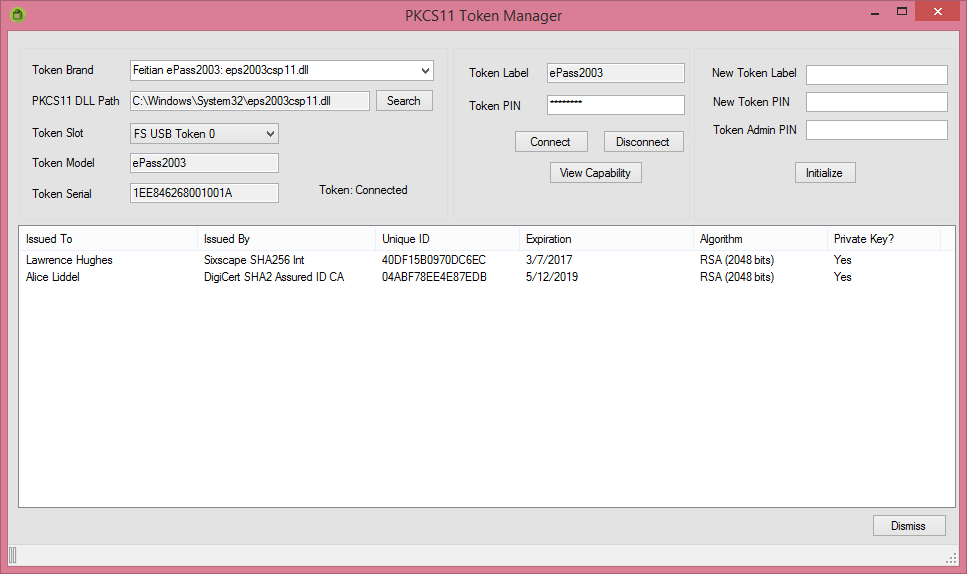This screenshot has width=967, height=574.
Task: Click the Search button
Action: [x=404, y=101]
